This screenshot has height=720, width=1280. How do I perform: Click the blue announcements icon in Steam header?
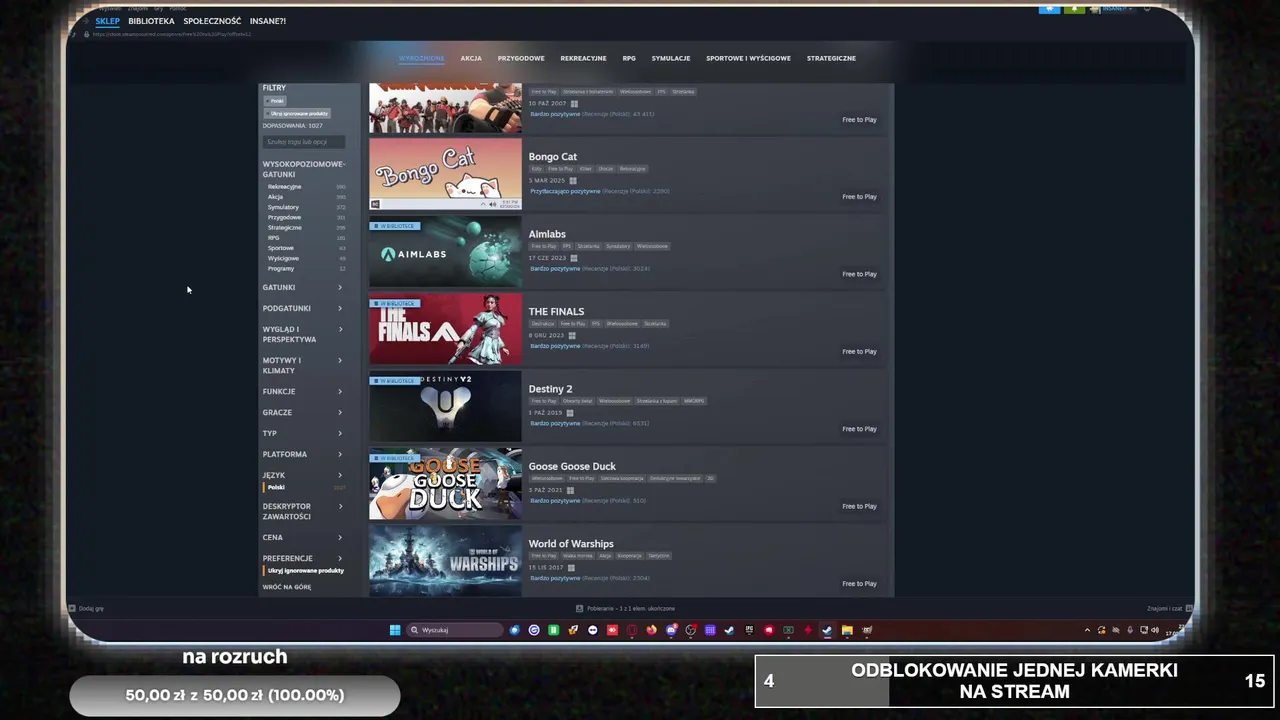coord(1049,9)
